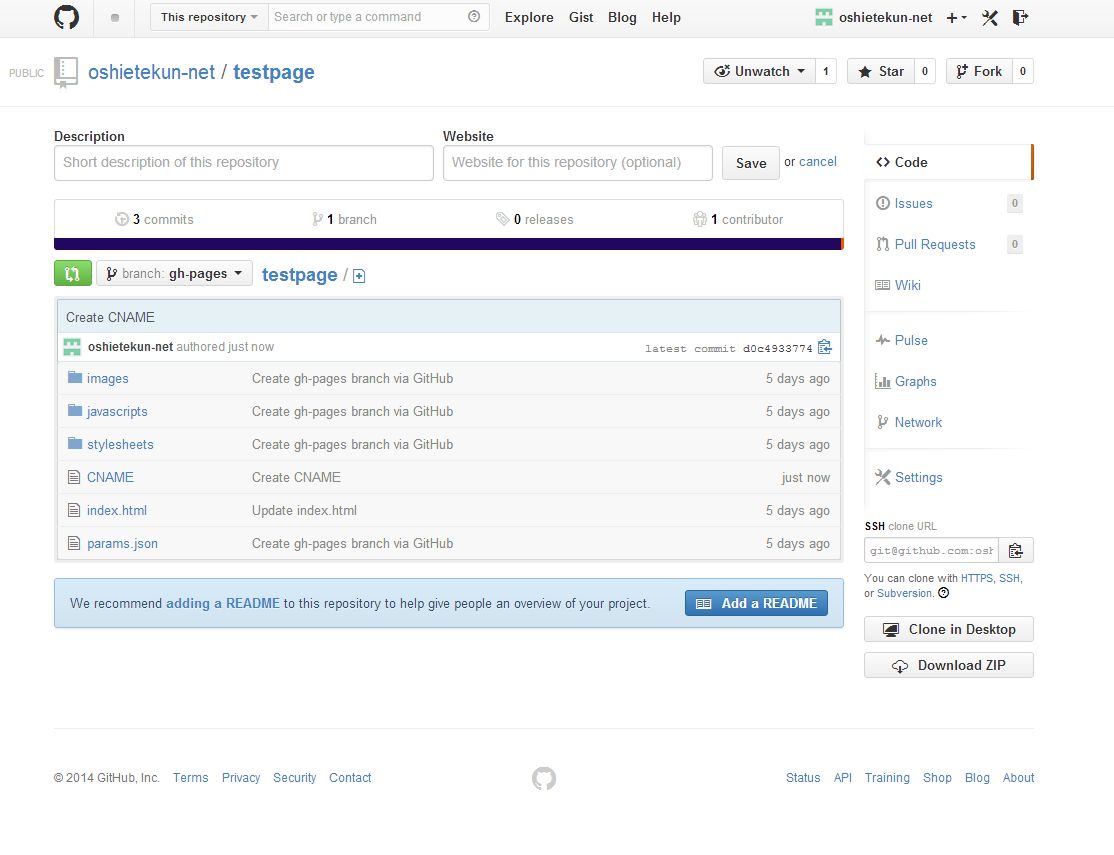Open notifications indicator dot in header
Image resolution: width=1114 pixels, height=855 pixels.
(115, 18)
